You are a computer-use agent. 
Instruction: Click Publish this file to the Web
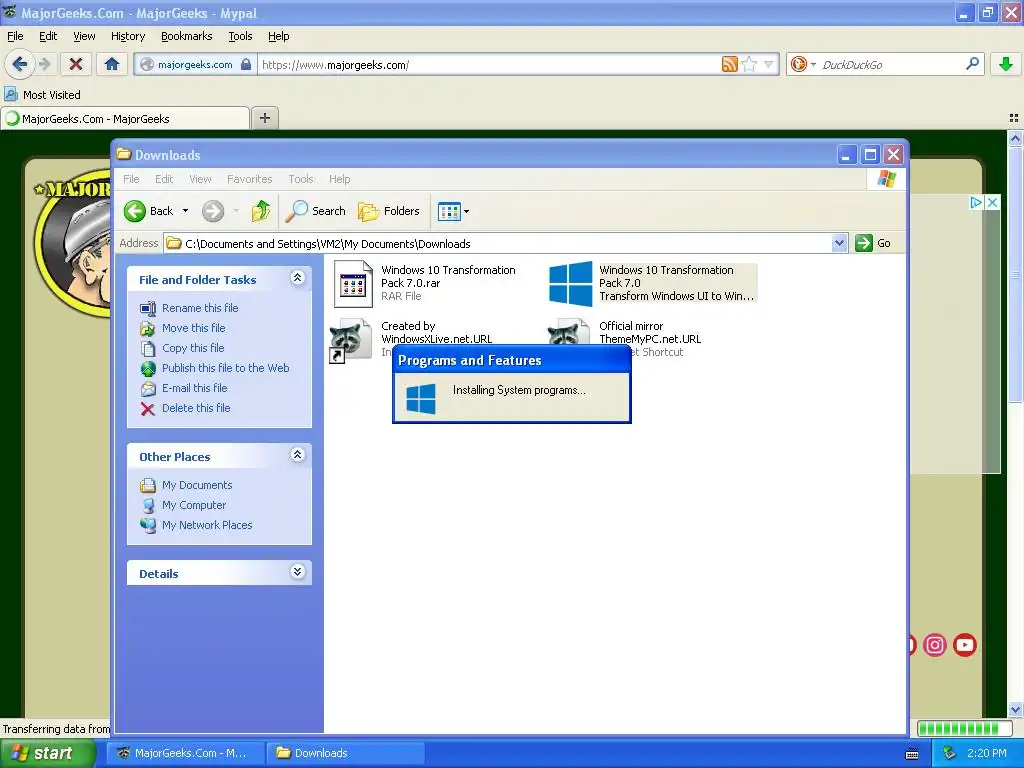(x=225, y=368)
